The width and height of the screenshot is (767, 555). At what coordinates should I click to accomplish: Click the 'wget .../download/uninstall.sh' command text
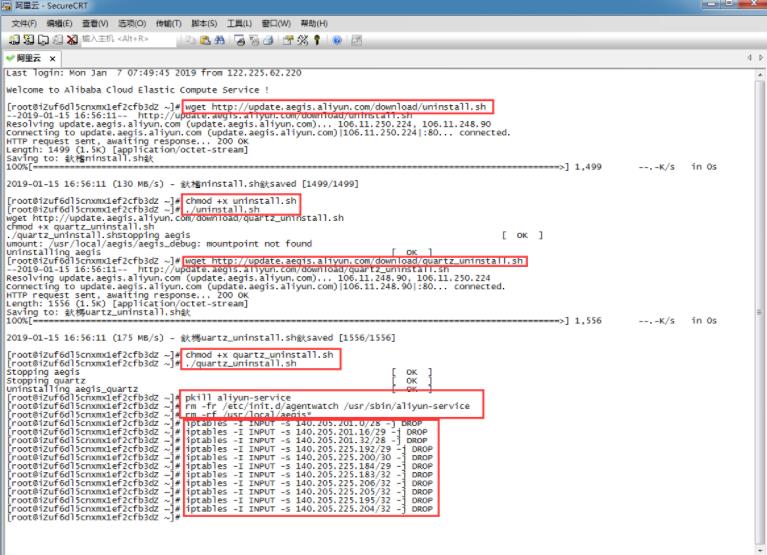click(336, 107)
